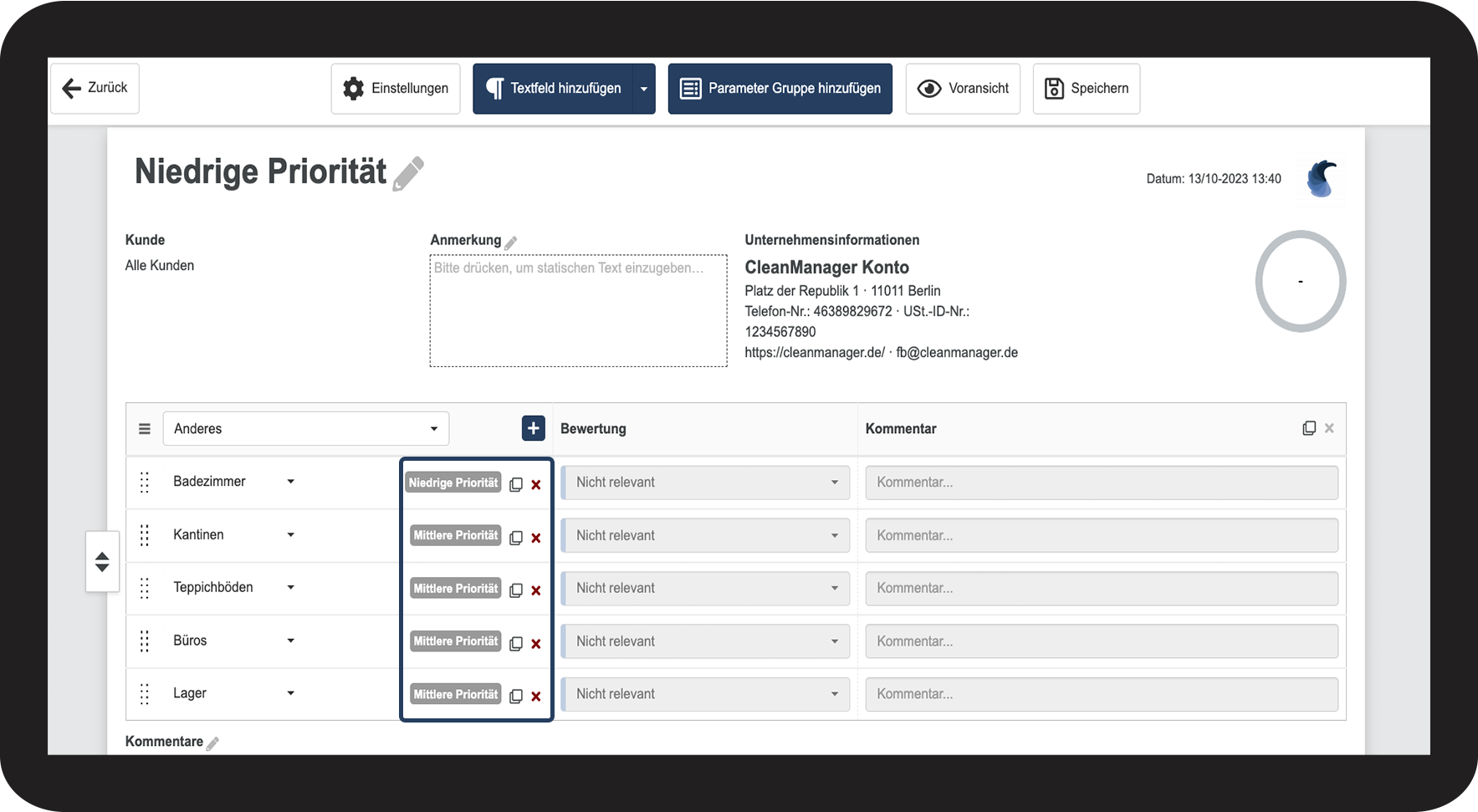Image resolution: width=1478 pixels, height=812 pixels.
Task: Click the Kantinen row drag handle
Action: (x=145, y=535)
